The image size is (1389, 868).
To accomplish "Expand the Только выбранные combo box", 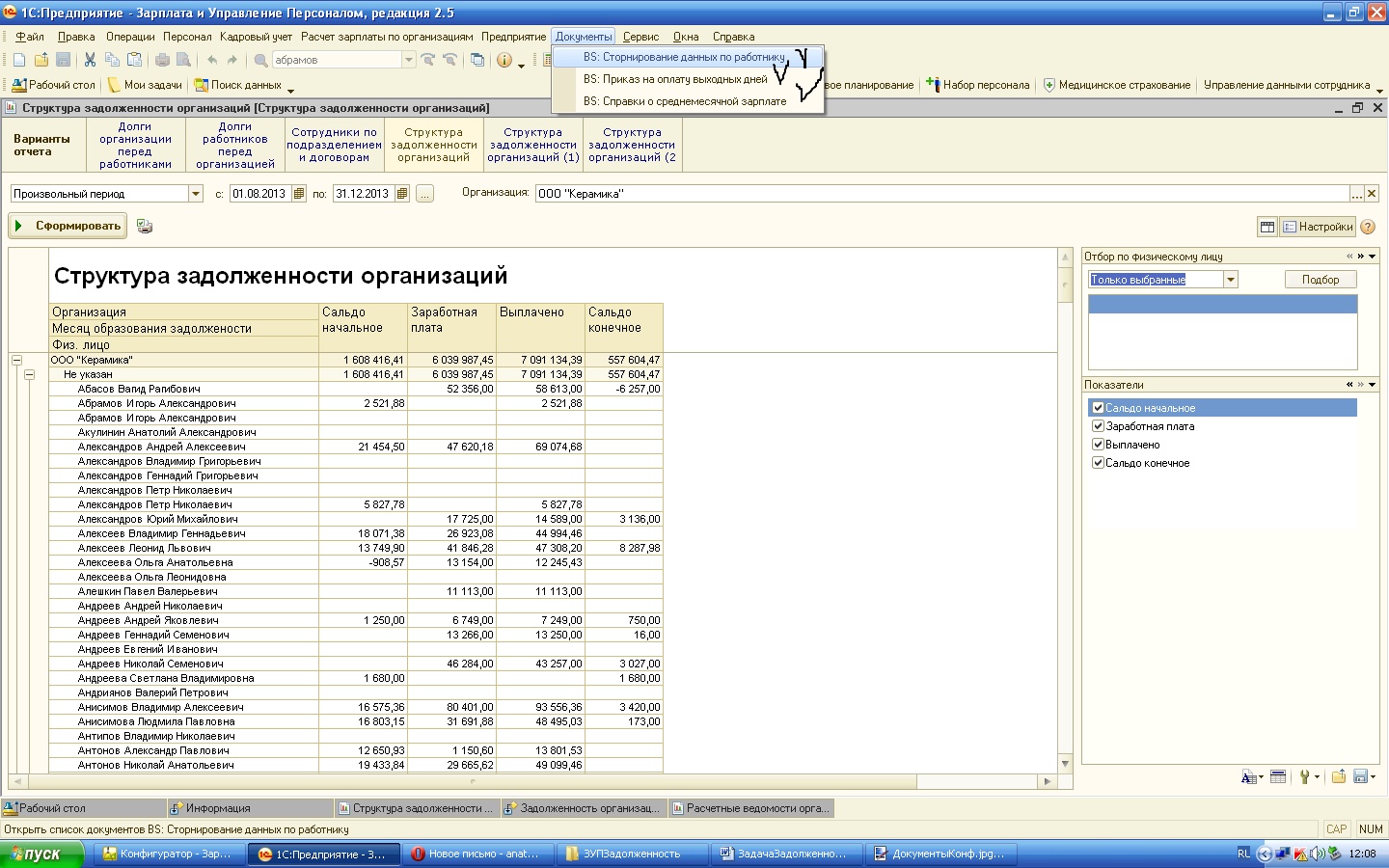I will tap(1230, 280).
